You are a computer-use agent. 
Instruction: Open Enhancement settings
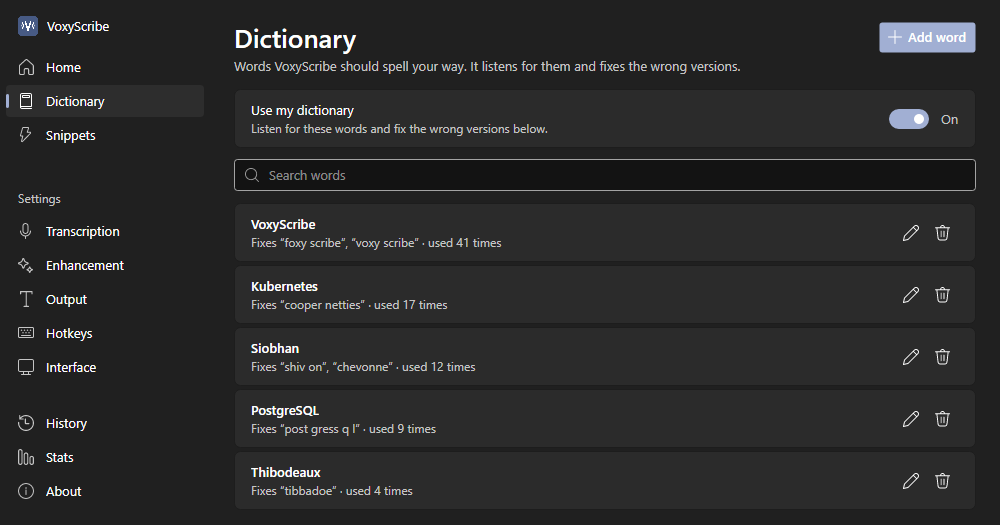[105, 265]
